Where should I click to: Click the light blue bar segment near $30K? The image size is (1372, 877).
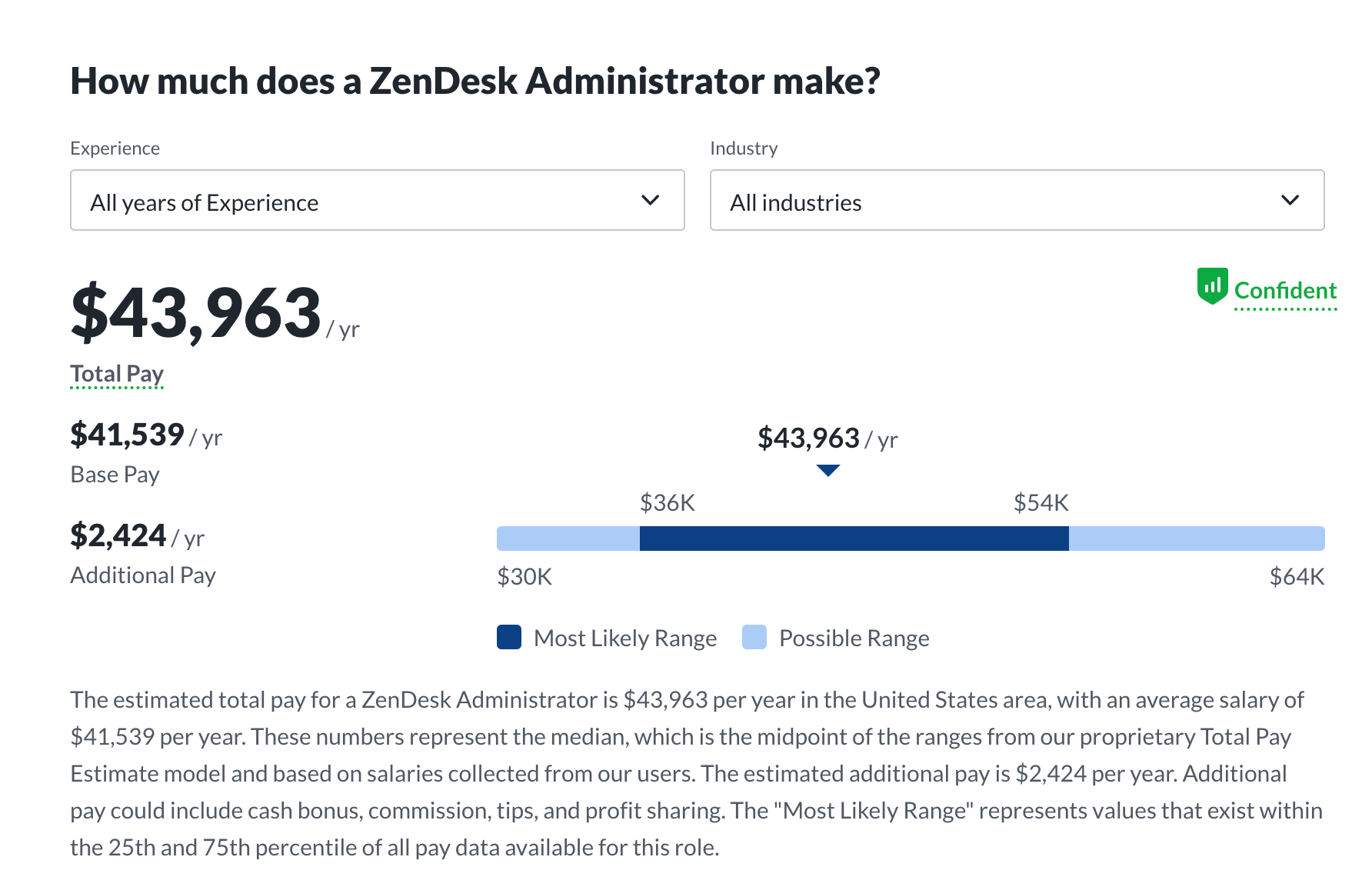click(x=568, y=539)
